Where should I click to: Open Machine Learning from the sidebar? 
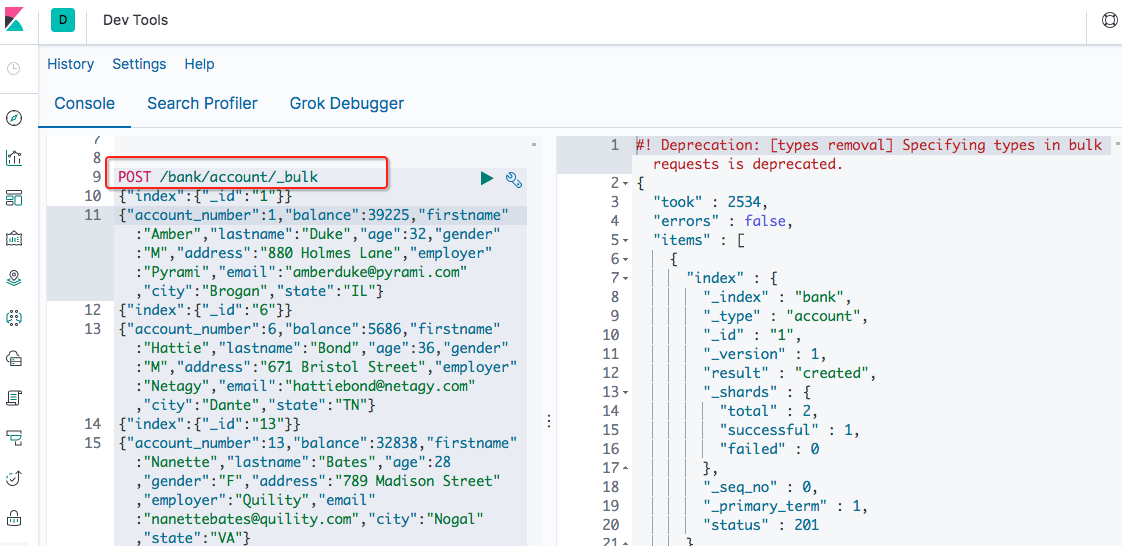[x=14, y=318]
